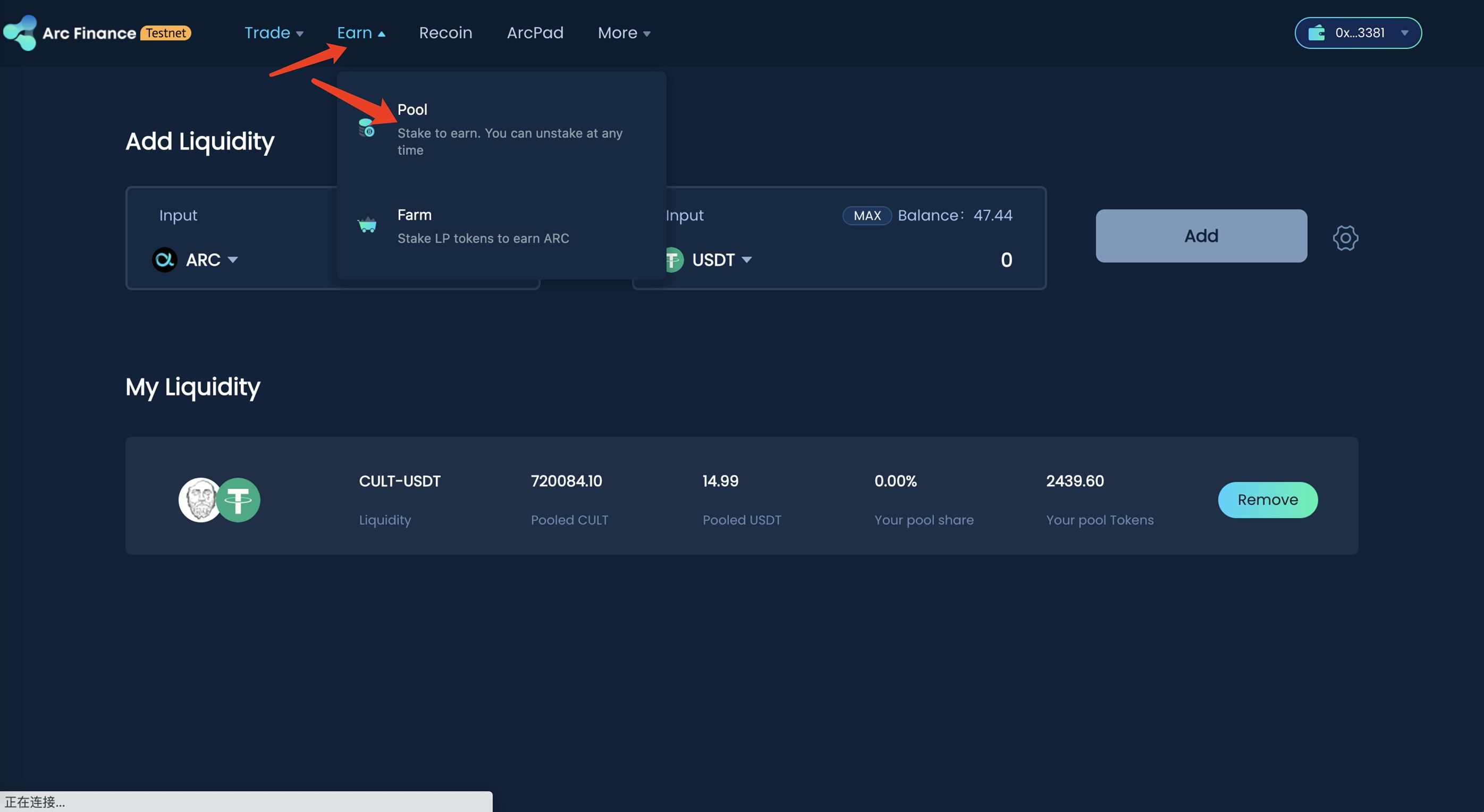Screen dimensions: 1484x812
Task: Click the Pool coins icon
Action: (366, 127)
